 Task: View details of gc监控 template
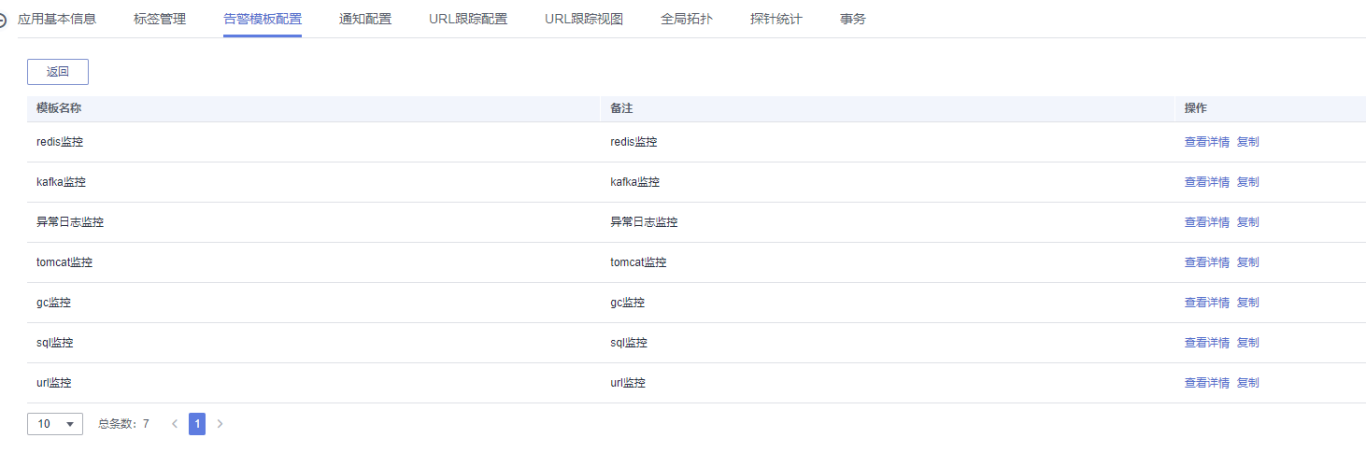tap(1207, 302)
